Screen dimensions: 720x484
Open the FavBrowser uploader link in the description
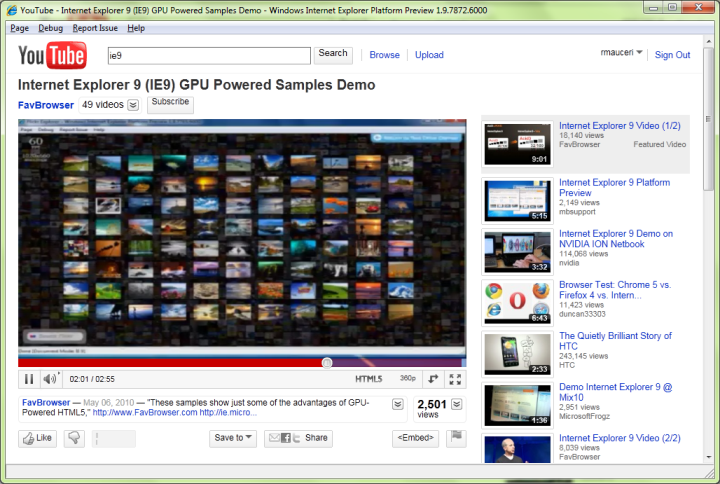[x=46, y=402]
